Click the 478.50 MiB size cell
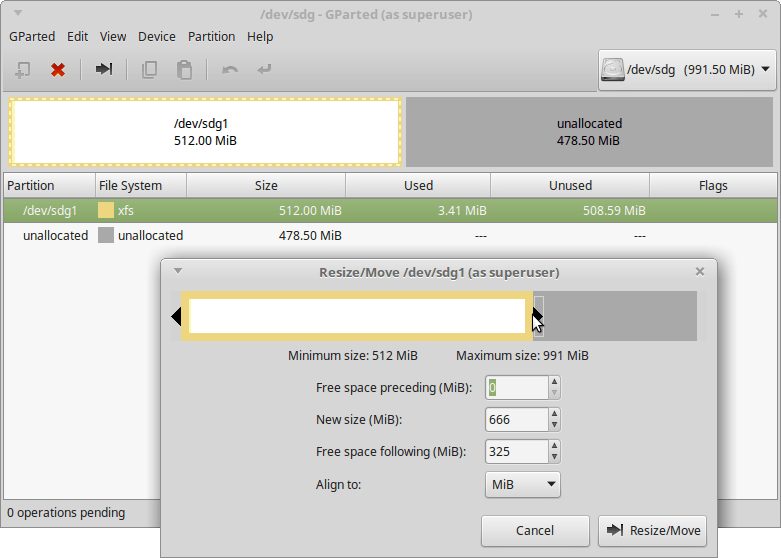Screen dimensions: 781x558 tap(310, 235)
